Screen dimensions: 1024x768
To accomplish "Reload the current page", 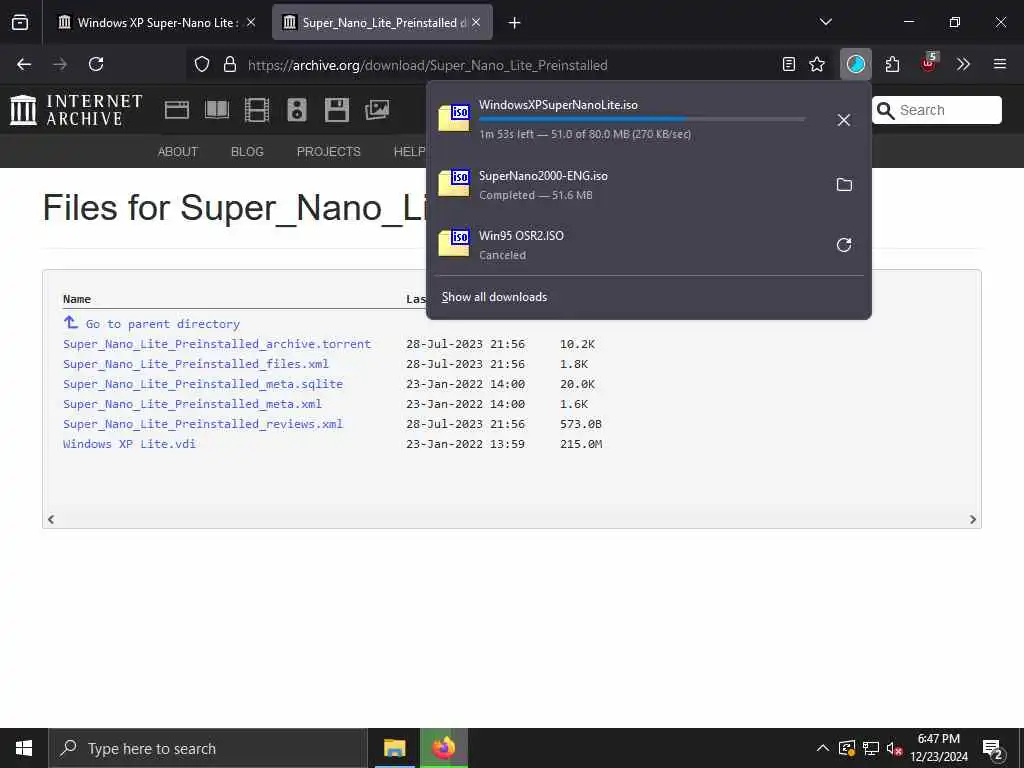I will click(x=96, y=64).
